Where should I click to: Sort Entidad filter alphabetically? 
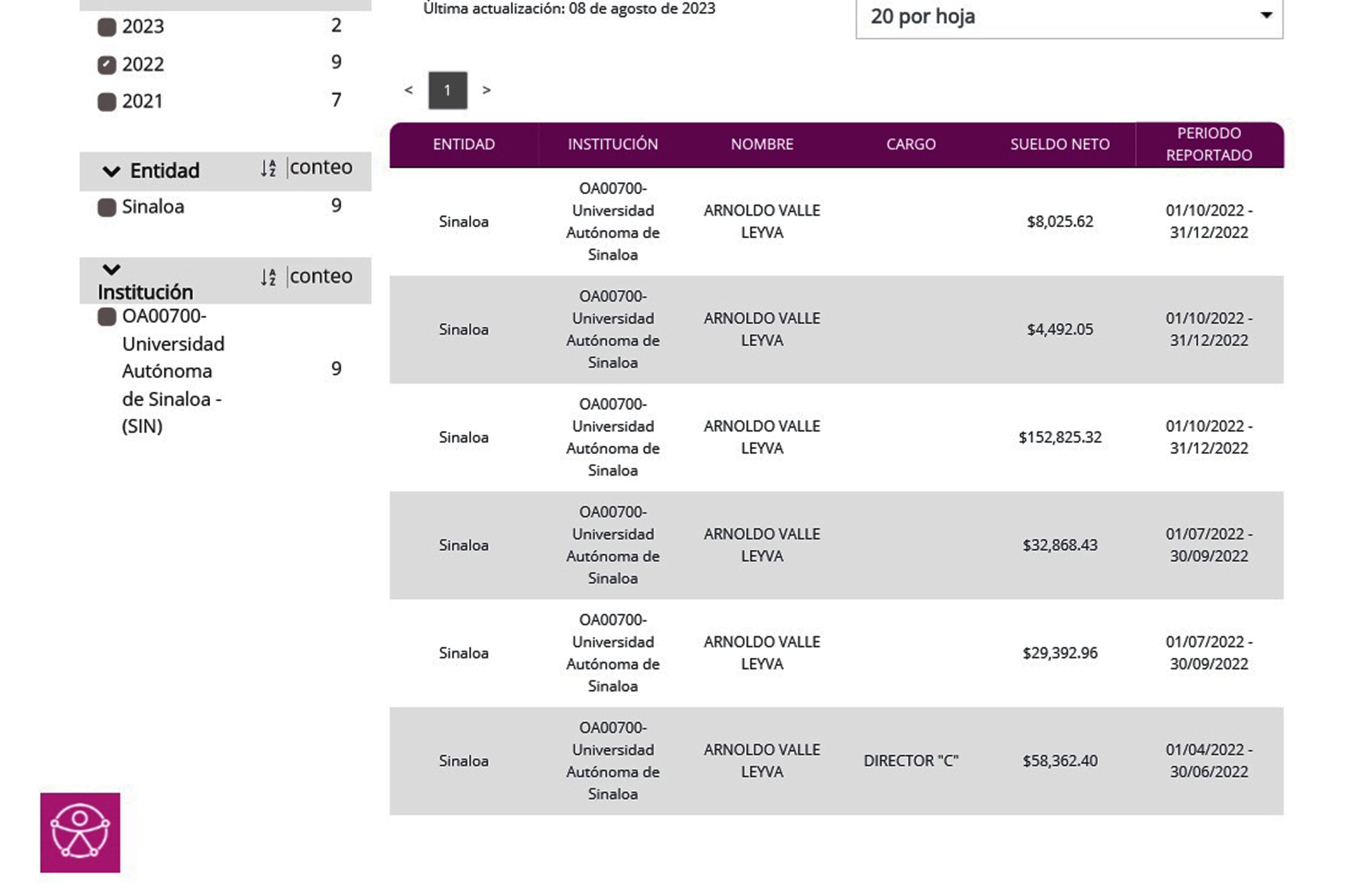[269, 168]
